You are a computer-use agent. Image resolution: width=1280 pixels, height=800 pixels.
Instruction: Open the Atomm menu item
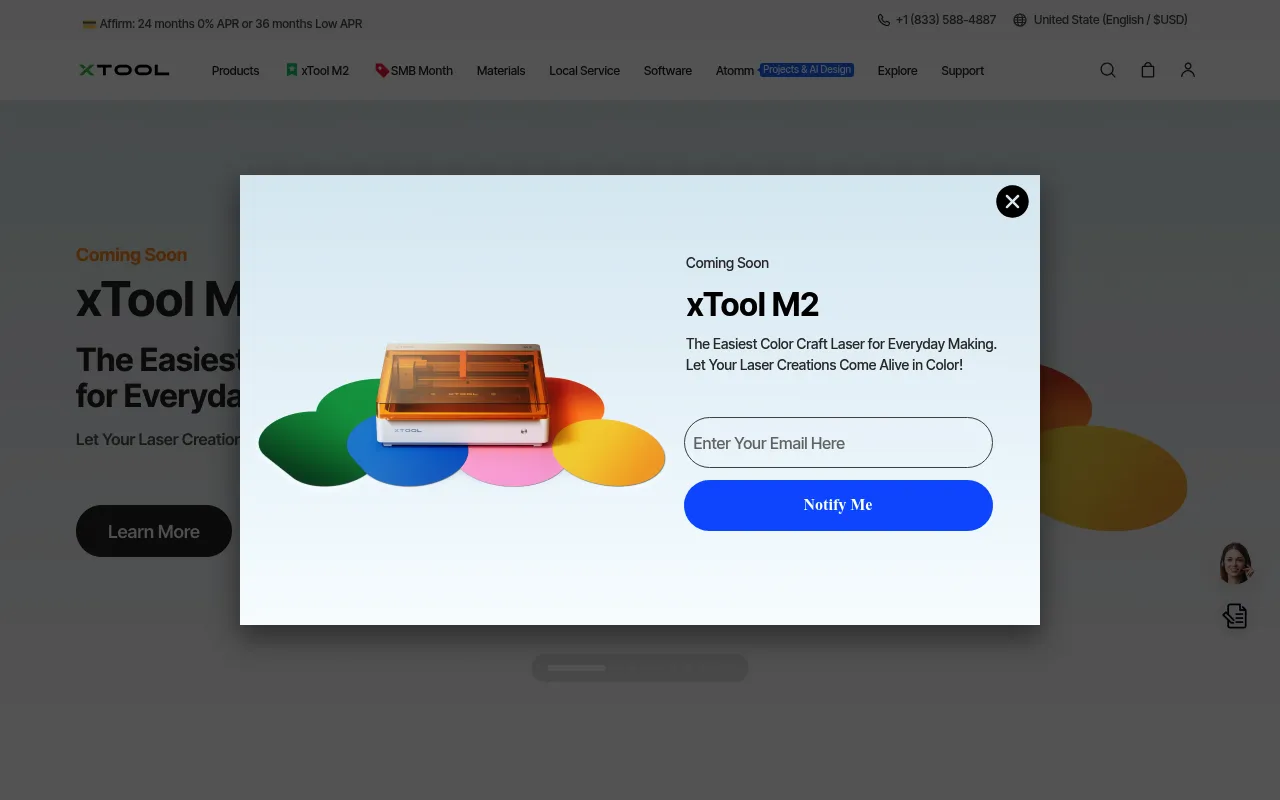click(x=735, y=71)
